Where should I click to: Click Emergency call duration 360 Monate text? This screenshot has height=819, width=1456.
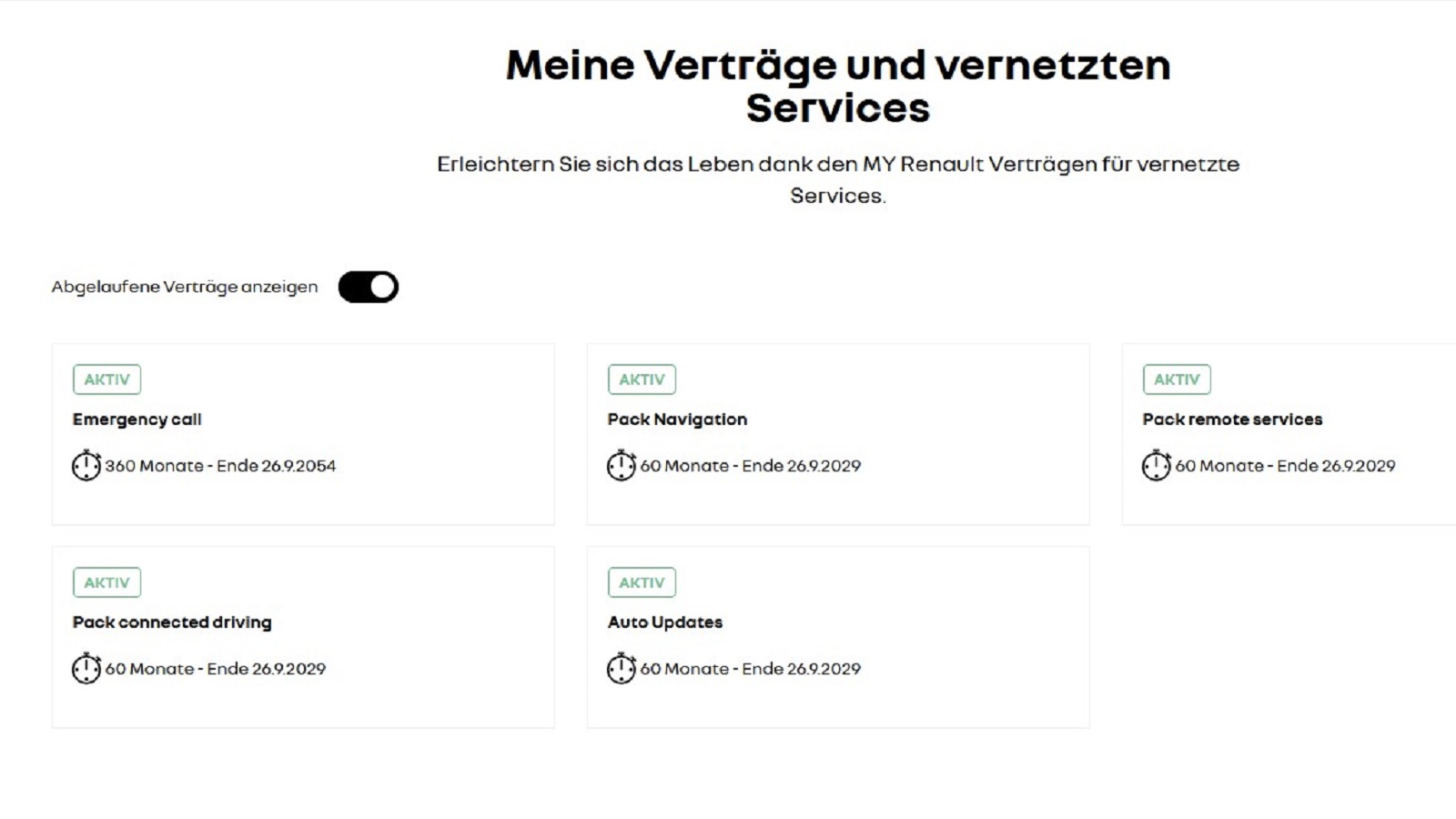coord(220,466)
